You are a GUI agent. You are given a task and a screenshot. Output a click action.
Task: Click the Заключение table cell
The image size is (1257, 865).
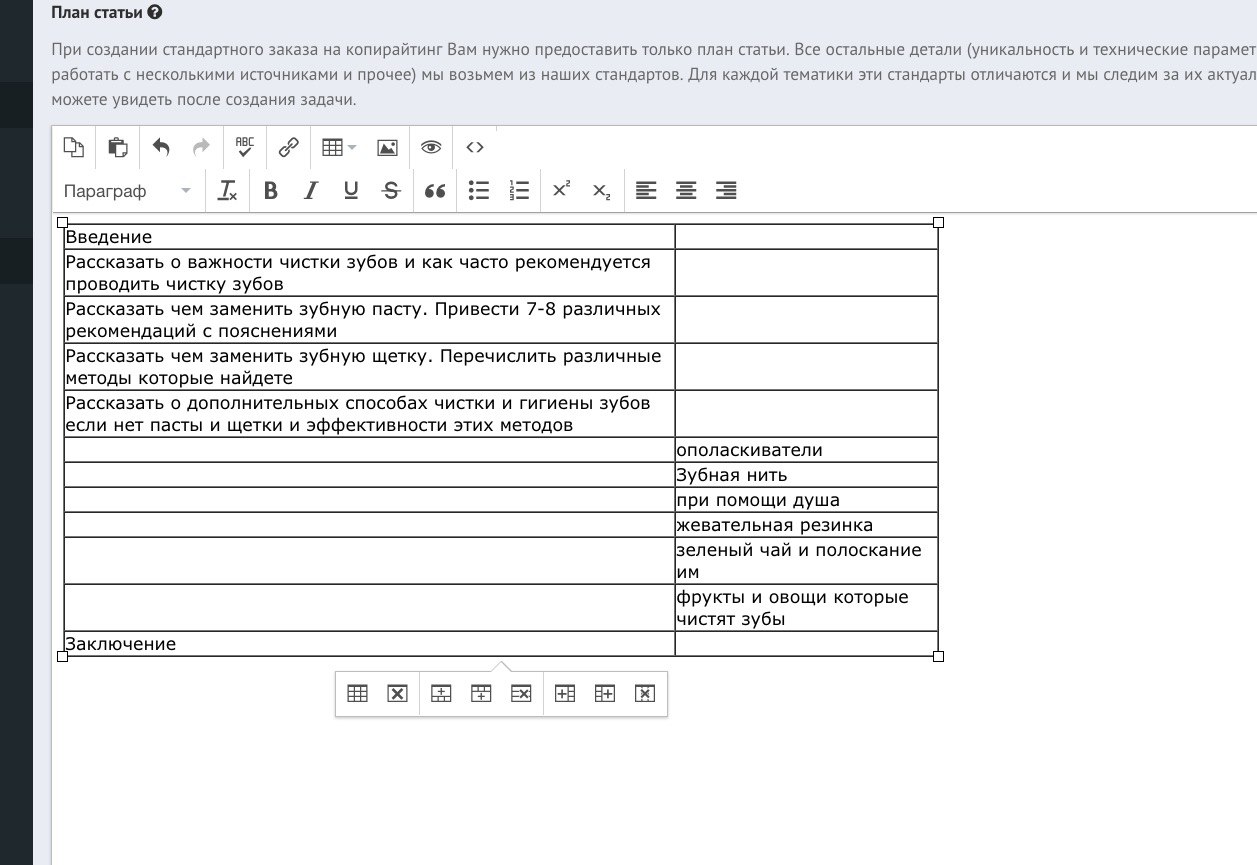tap(369, 644)
